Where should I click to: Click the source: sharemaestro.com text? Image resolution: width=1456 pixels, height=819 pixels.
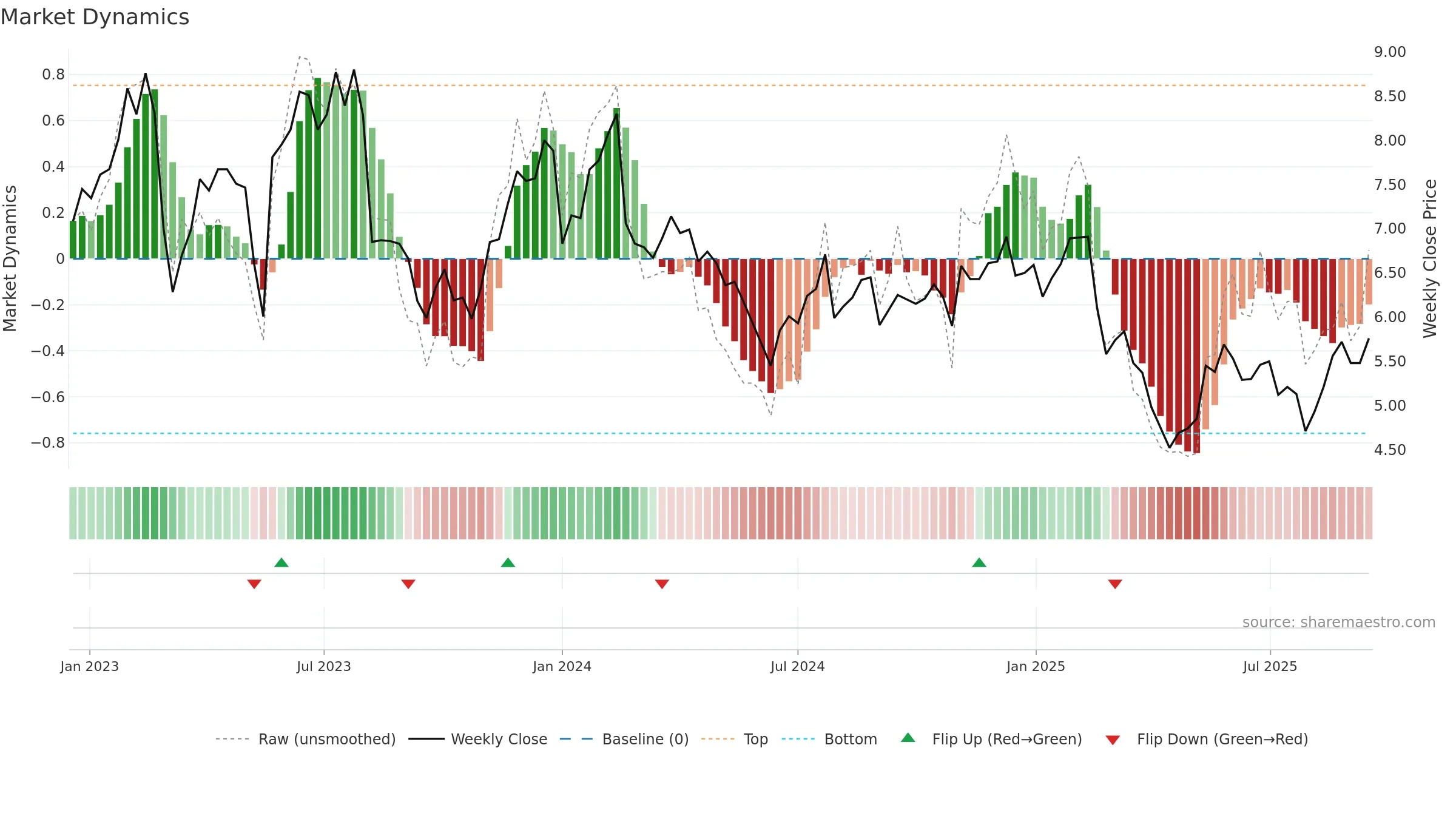coord(1339,622)
